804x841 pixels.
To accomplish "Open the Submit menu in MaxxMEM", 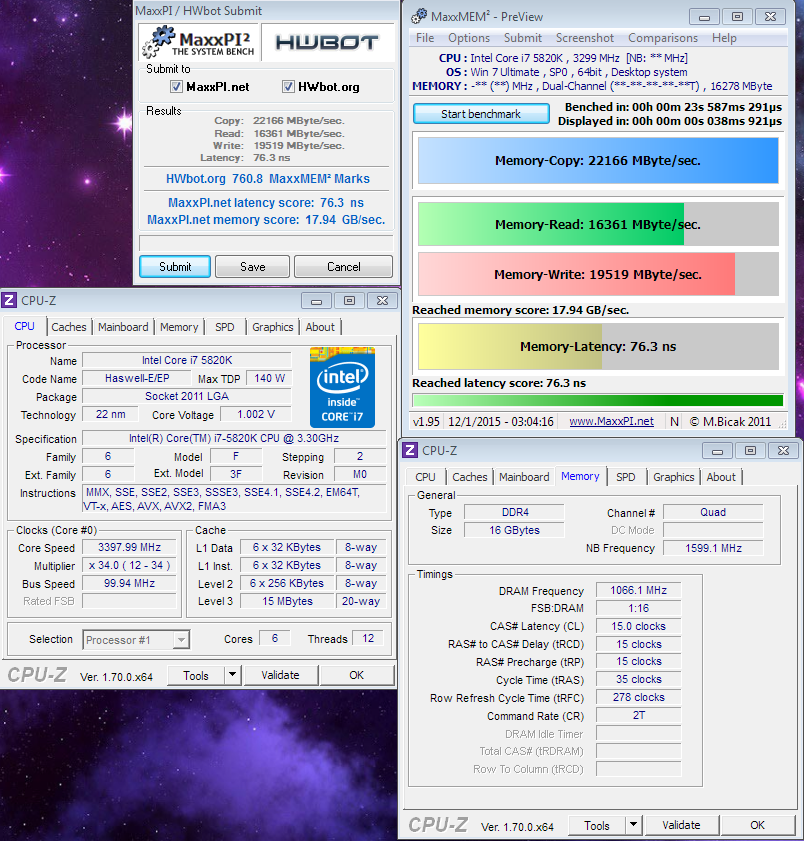I will pos(523,38).
